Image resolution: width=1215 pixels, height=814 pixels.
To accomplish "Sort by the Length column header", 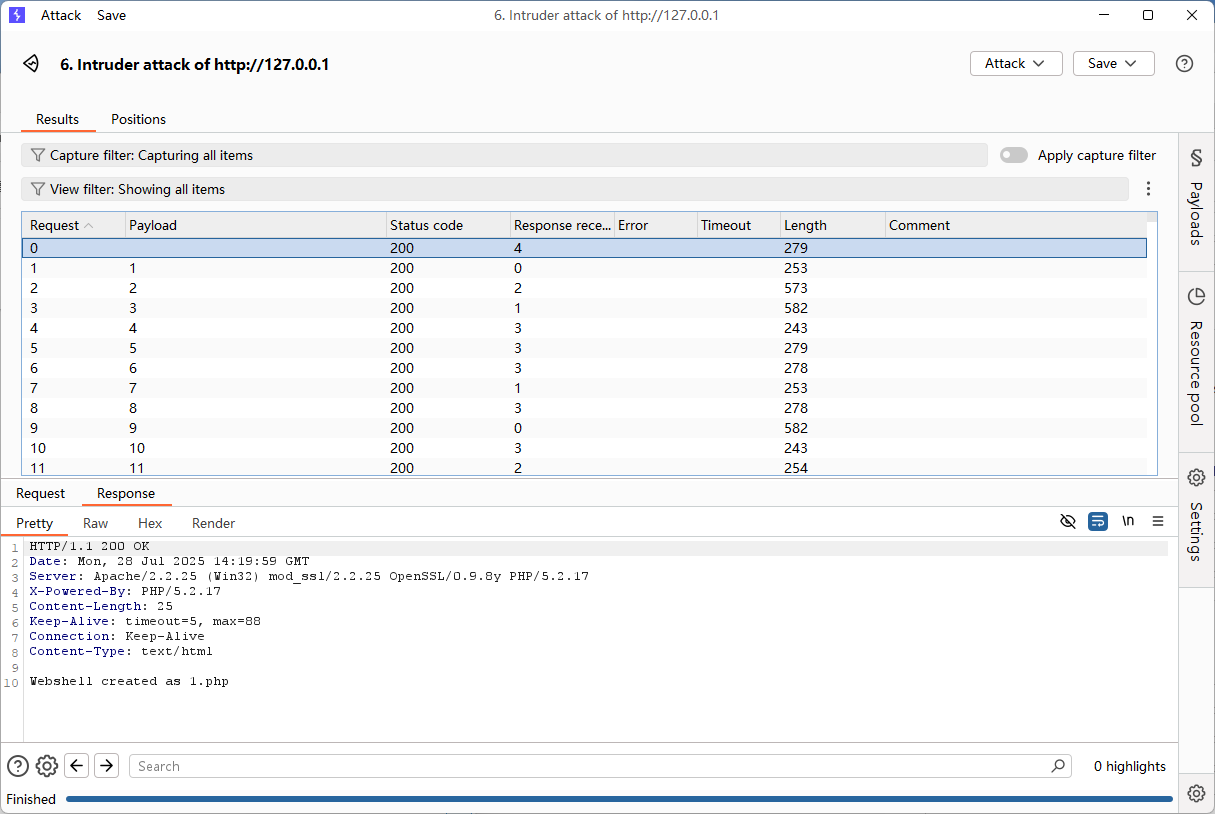I will [832, 225].
